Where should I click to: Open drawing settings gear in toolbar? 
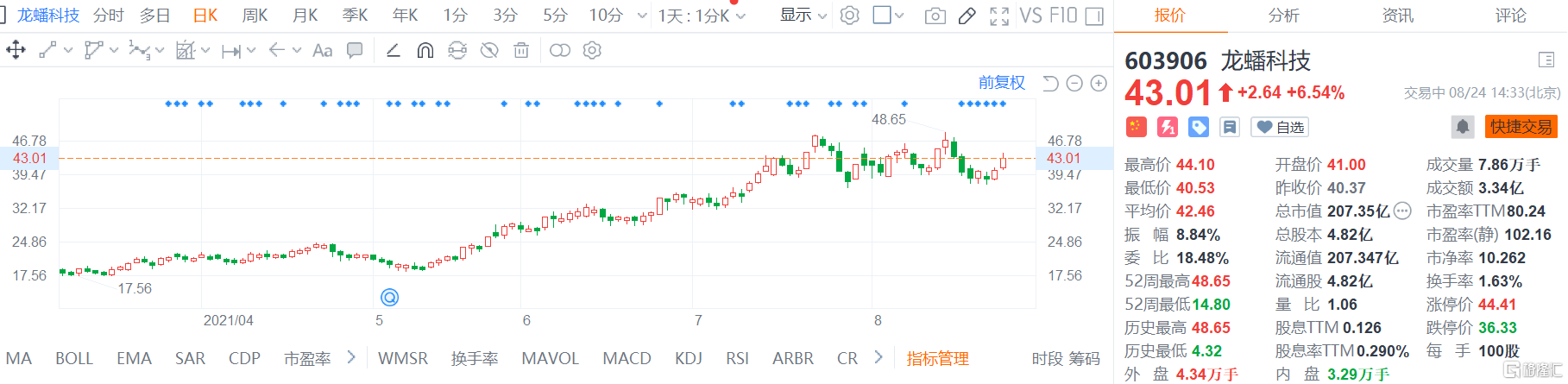[592, 50]
